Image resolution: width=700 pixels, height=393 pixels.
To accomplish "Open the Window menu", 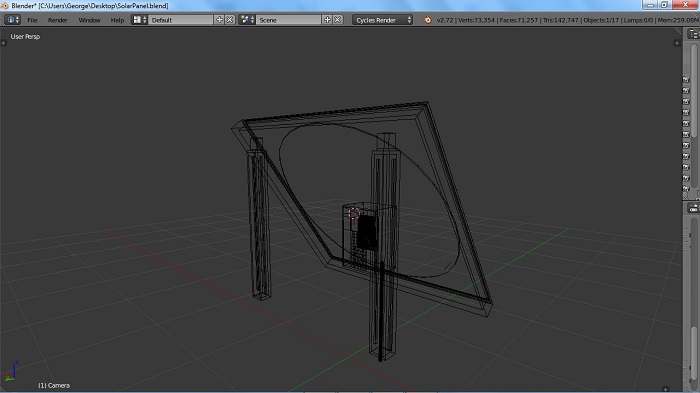I will coord(89,20).
